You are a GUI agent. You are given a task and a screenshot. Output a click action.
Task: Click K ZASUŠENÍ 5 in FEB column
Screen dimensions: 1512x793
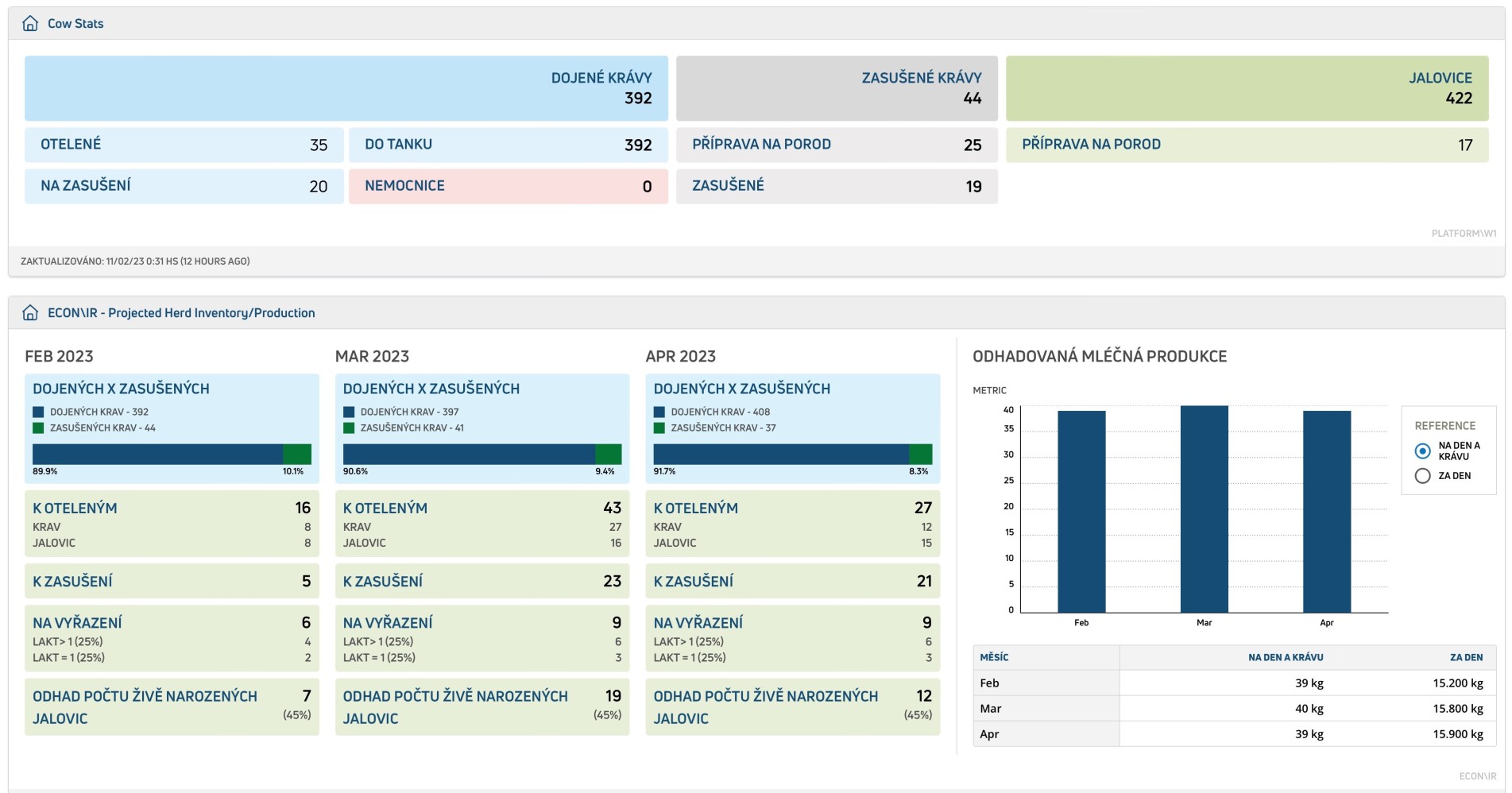pyautogui.click(x=172, y=581)
